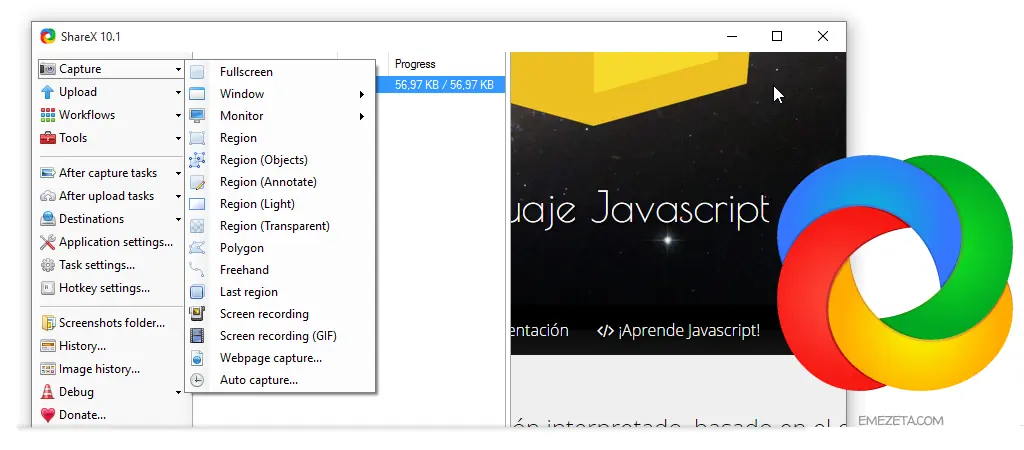Click the Region (Transparent) icon

[197, 226]
